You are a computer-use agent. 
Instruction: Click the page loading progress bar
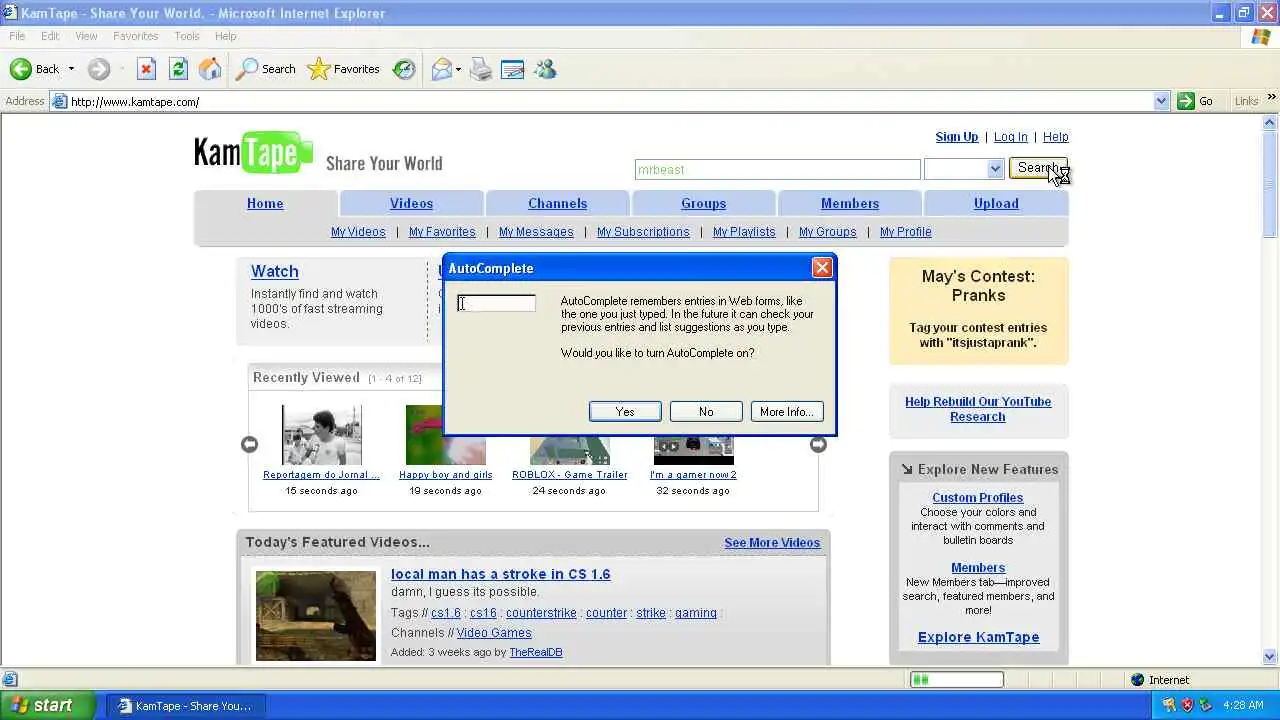click(956, 680)
